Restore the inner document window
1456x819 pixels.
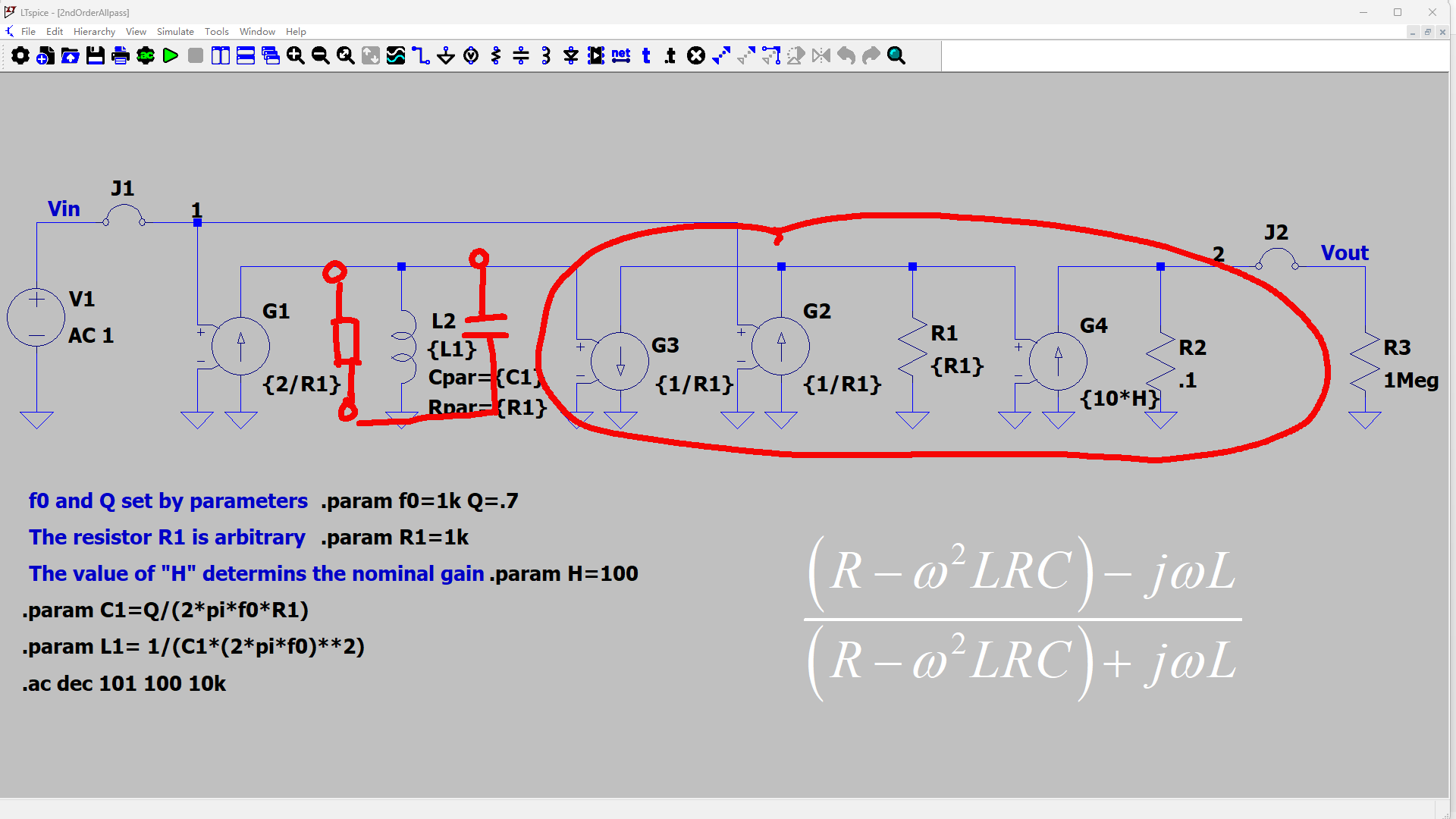(1427, 32)
